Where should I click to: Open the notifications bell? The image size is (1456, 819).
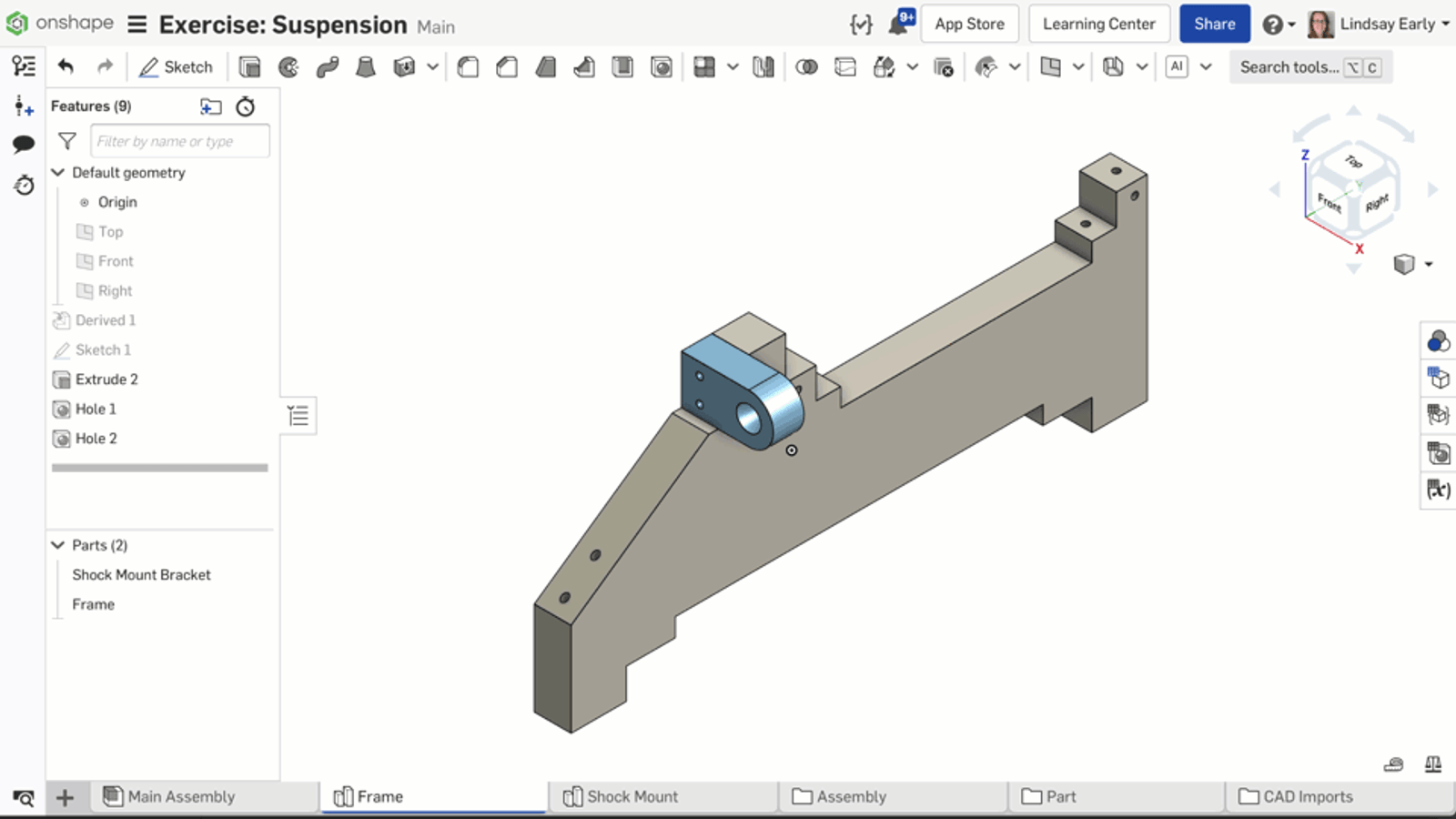(x=899, y=24)
